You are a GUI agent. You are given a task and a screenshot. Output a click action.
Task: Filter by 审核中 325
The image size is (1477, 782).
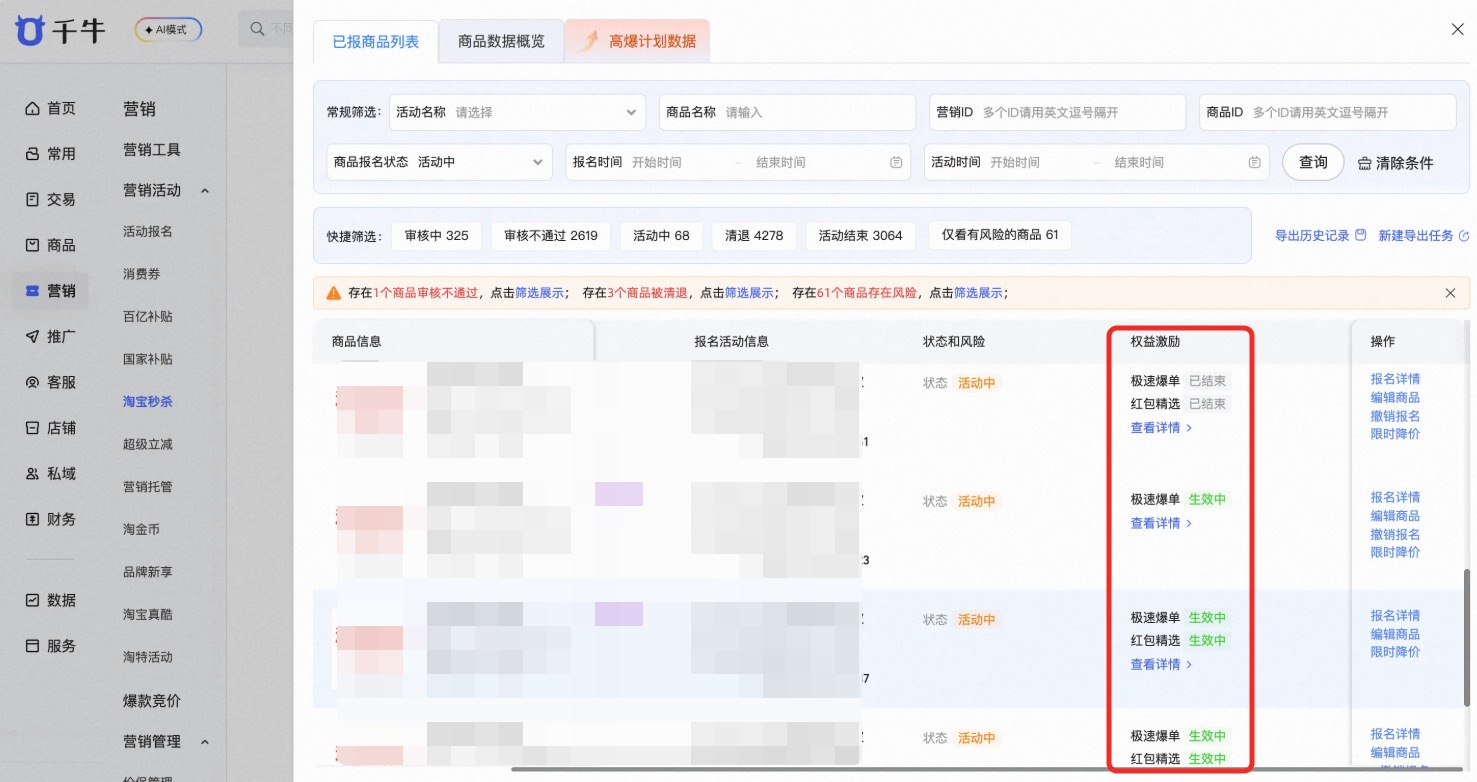click(436, 236)
